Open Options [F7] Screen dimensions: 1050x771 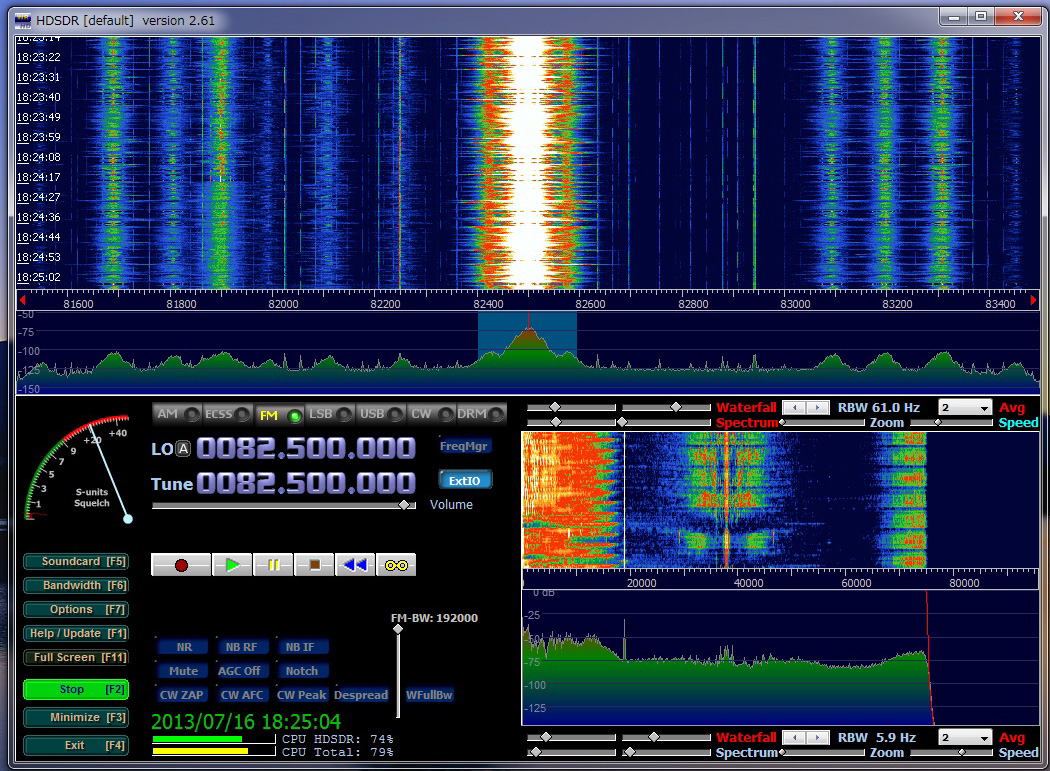[76, 610]
